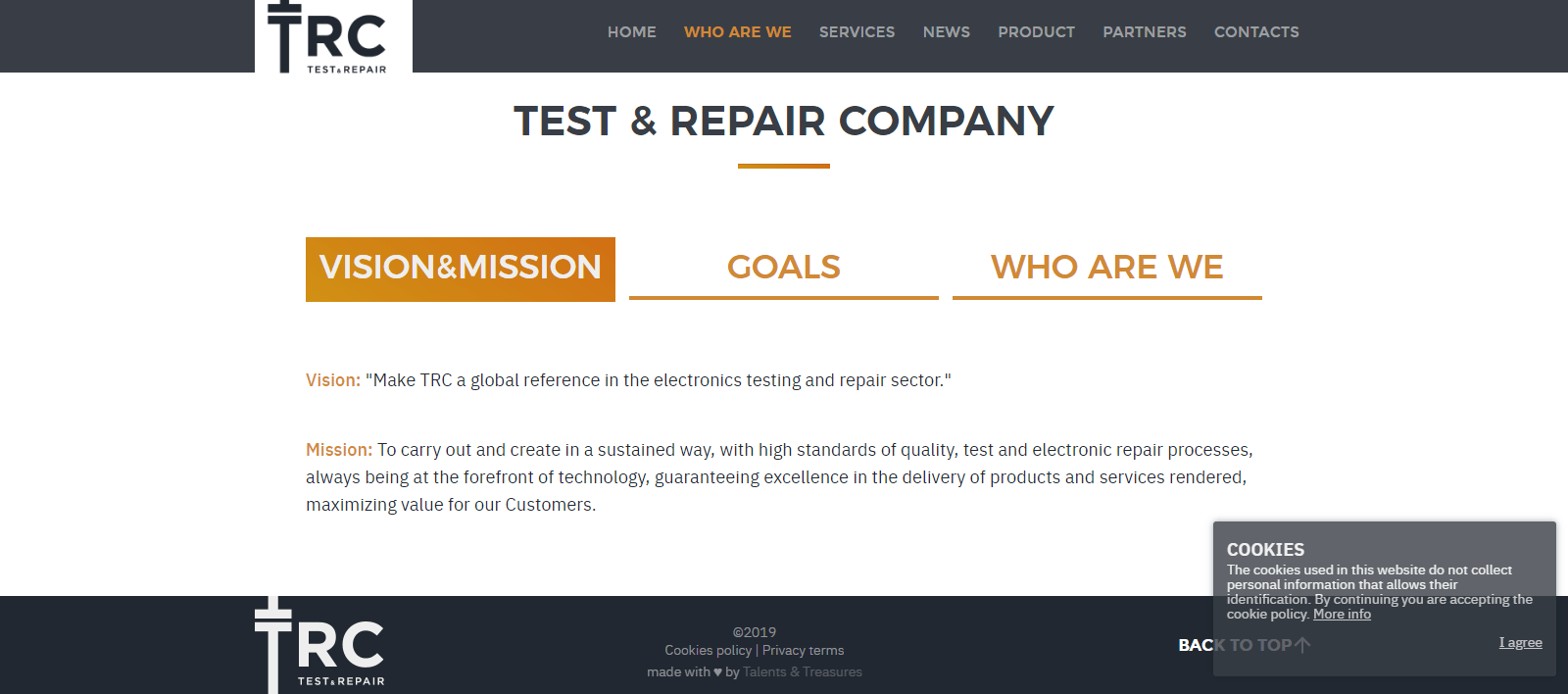Screen dimensions: 1568x694
Task: Go to the SERVICES navigation item
Action: (x=857, y=32)
